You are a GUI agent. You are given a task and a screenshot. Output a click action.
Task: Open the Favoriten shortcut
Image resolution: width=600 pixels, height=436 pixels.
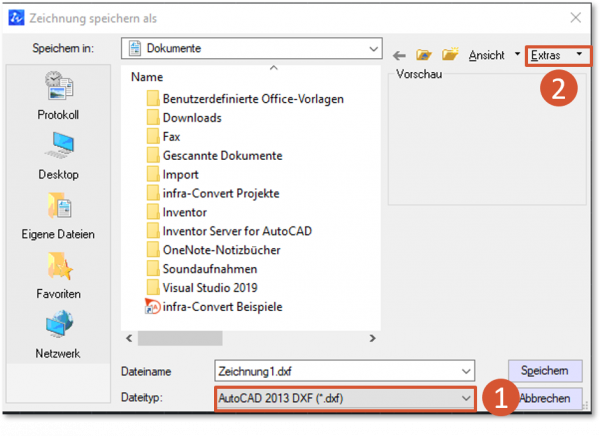(x=58, y=275)
